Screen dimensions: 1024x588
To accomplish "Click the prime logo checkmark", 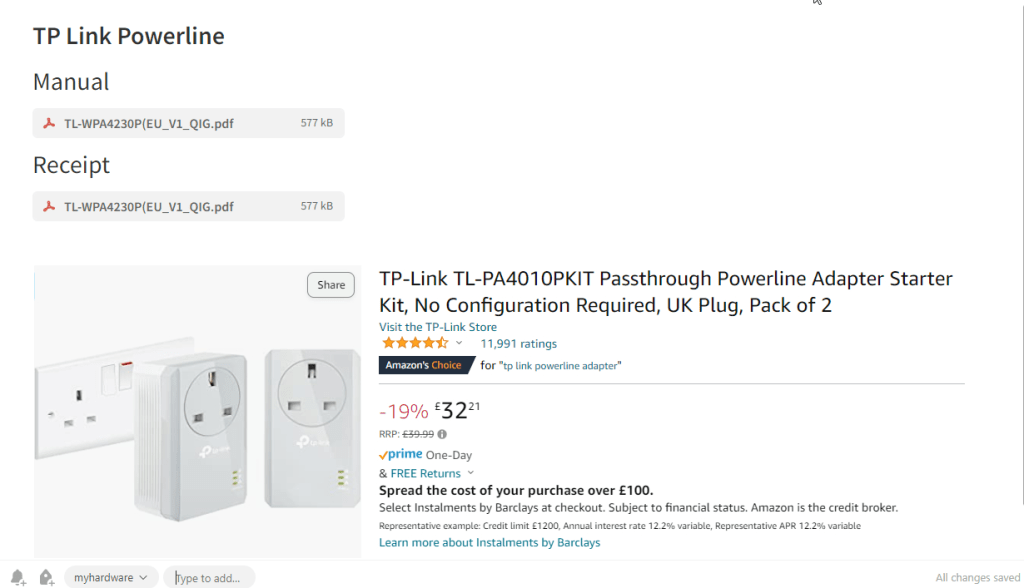I will point(383,454).
